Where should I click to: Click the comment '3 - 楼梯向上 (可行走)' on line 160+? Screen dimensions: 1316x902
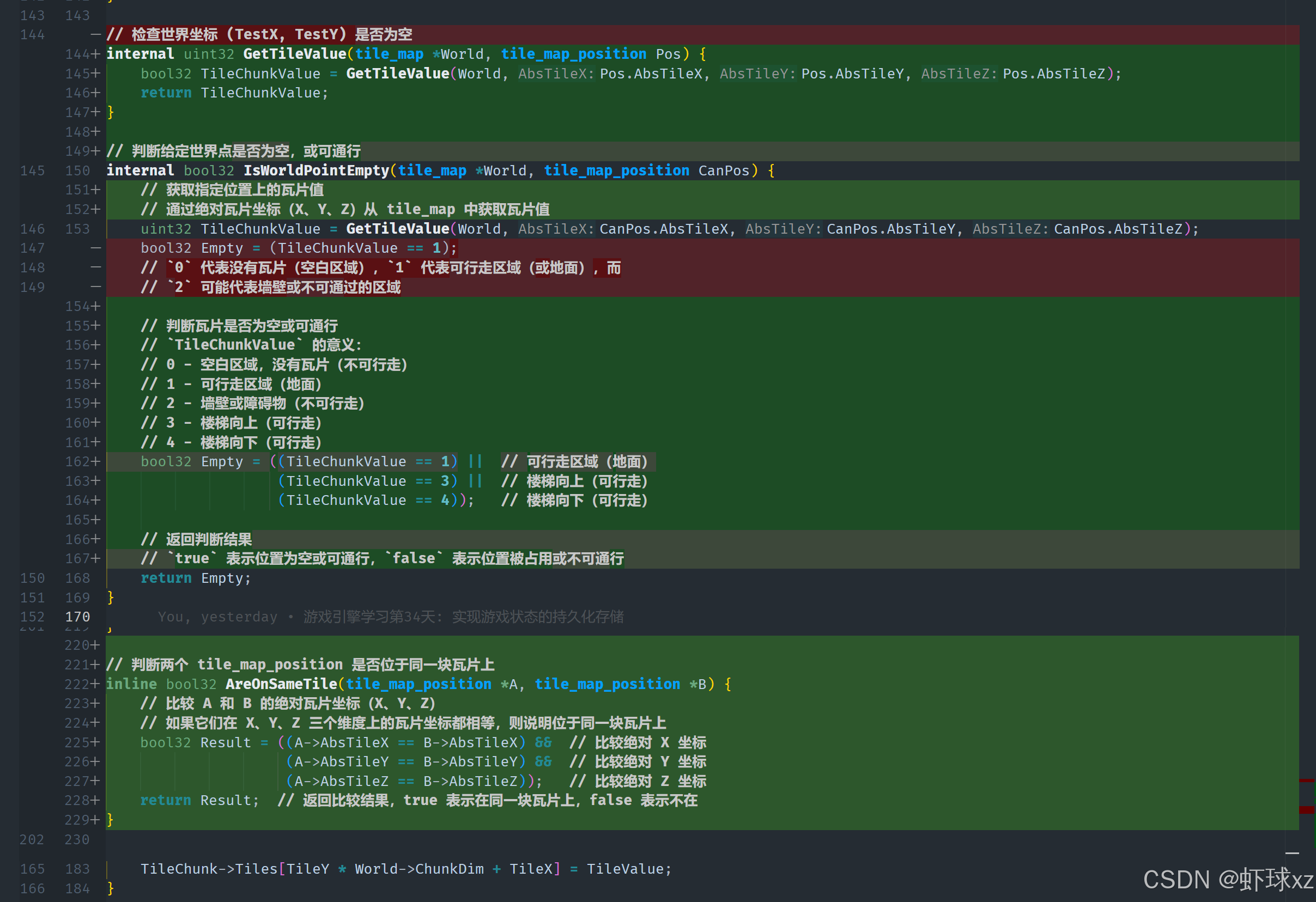231,423
